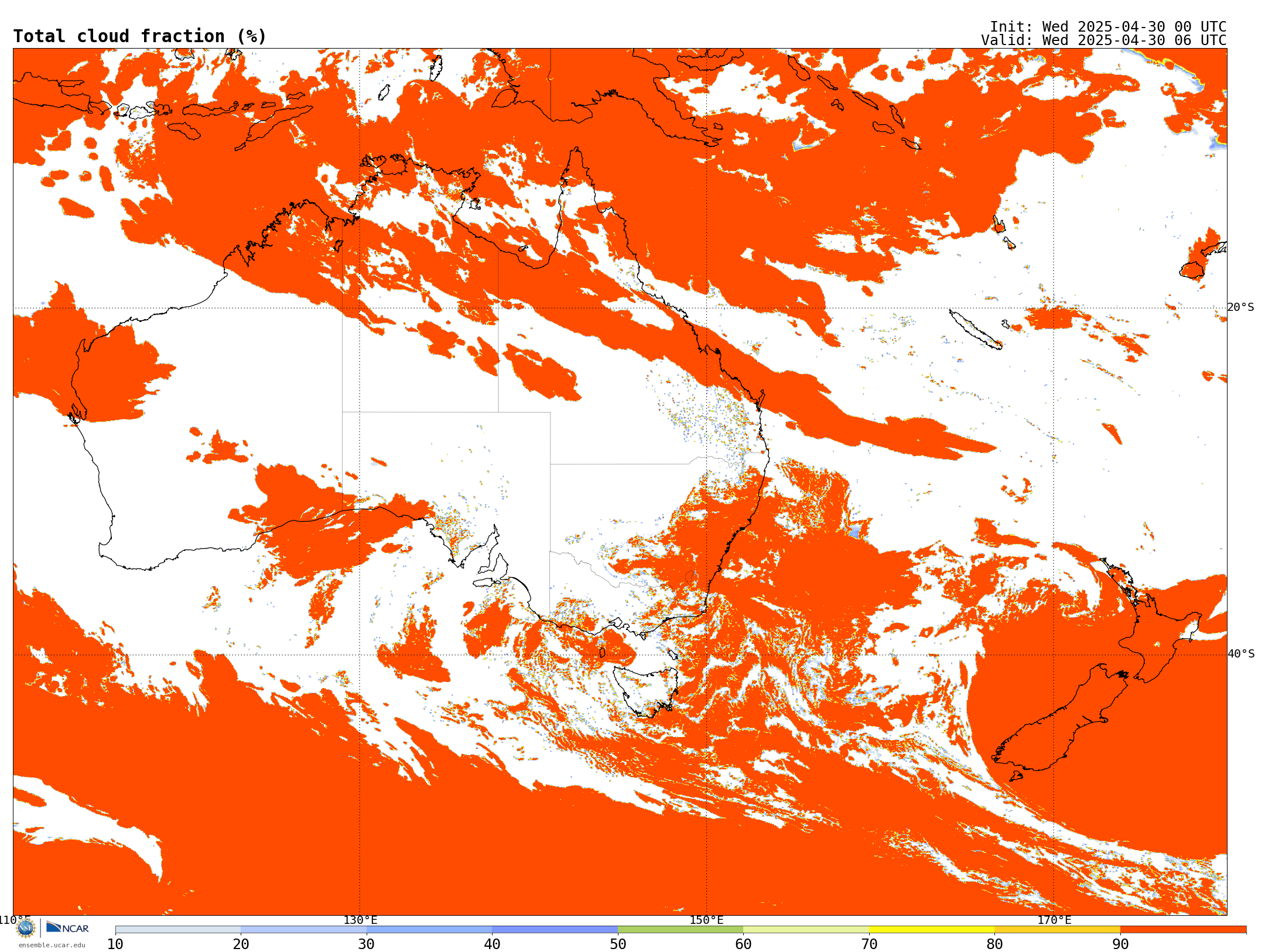The height and width of the screenshot is (952, 1265).
Task: Pick the blue 30–40 colorbar segment
Action: coord(429,930)
